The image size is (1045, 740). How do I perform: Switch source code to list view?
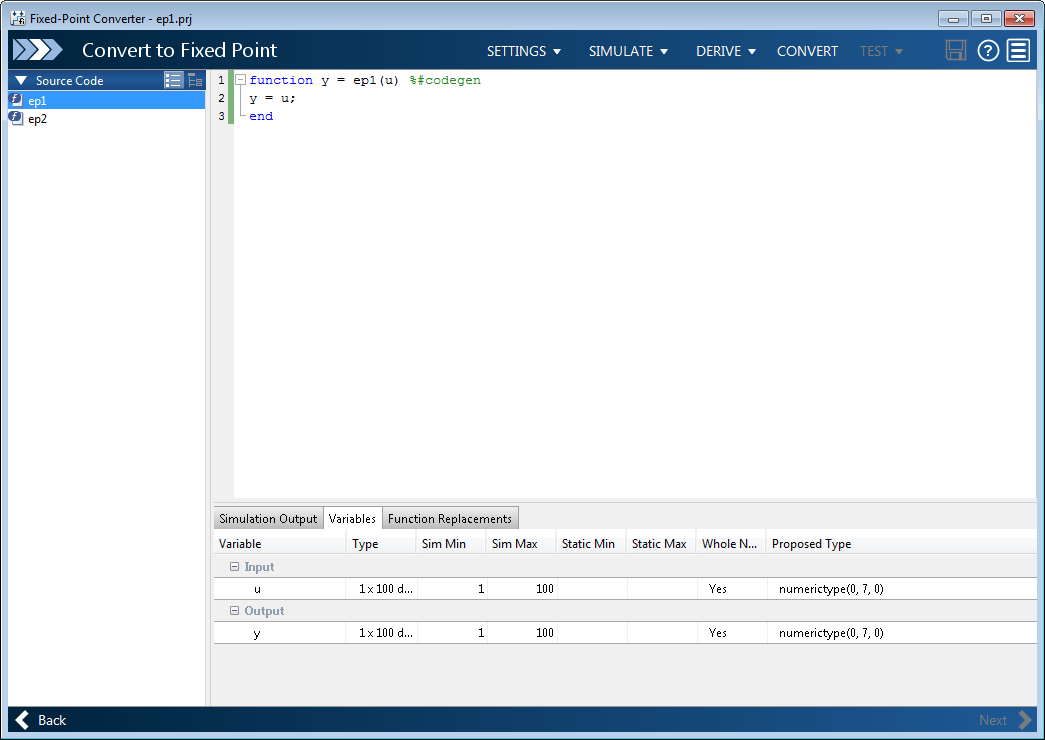click(x=173, y=80)
